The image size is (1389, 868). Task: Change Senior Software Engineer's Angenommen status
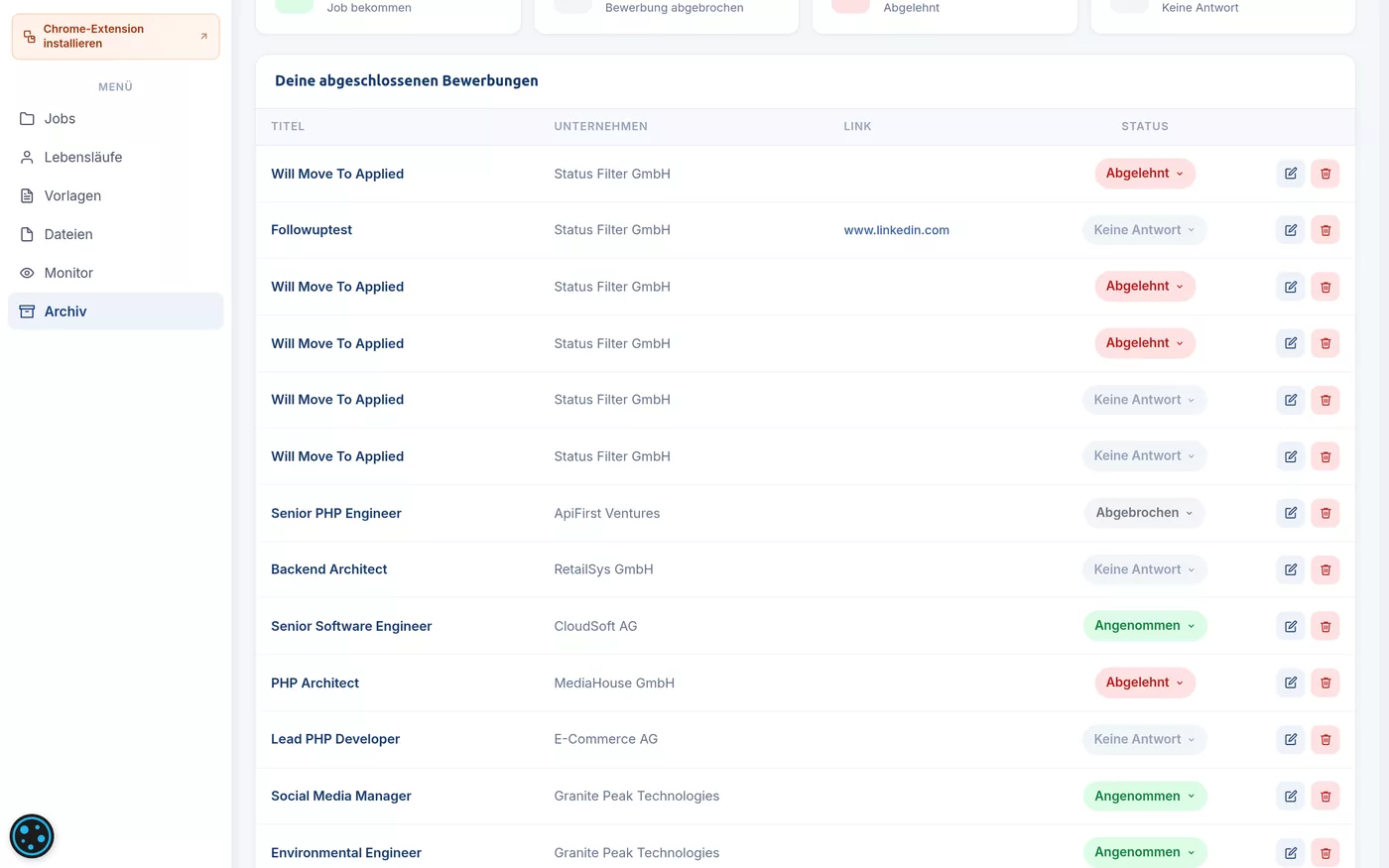(1145, 626)
